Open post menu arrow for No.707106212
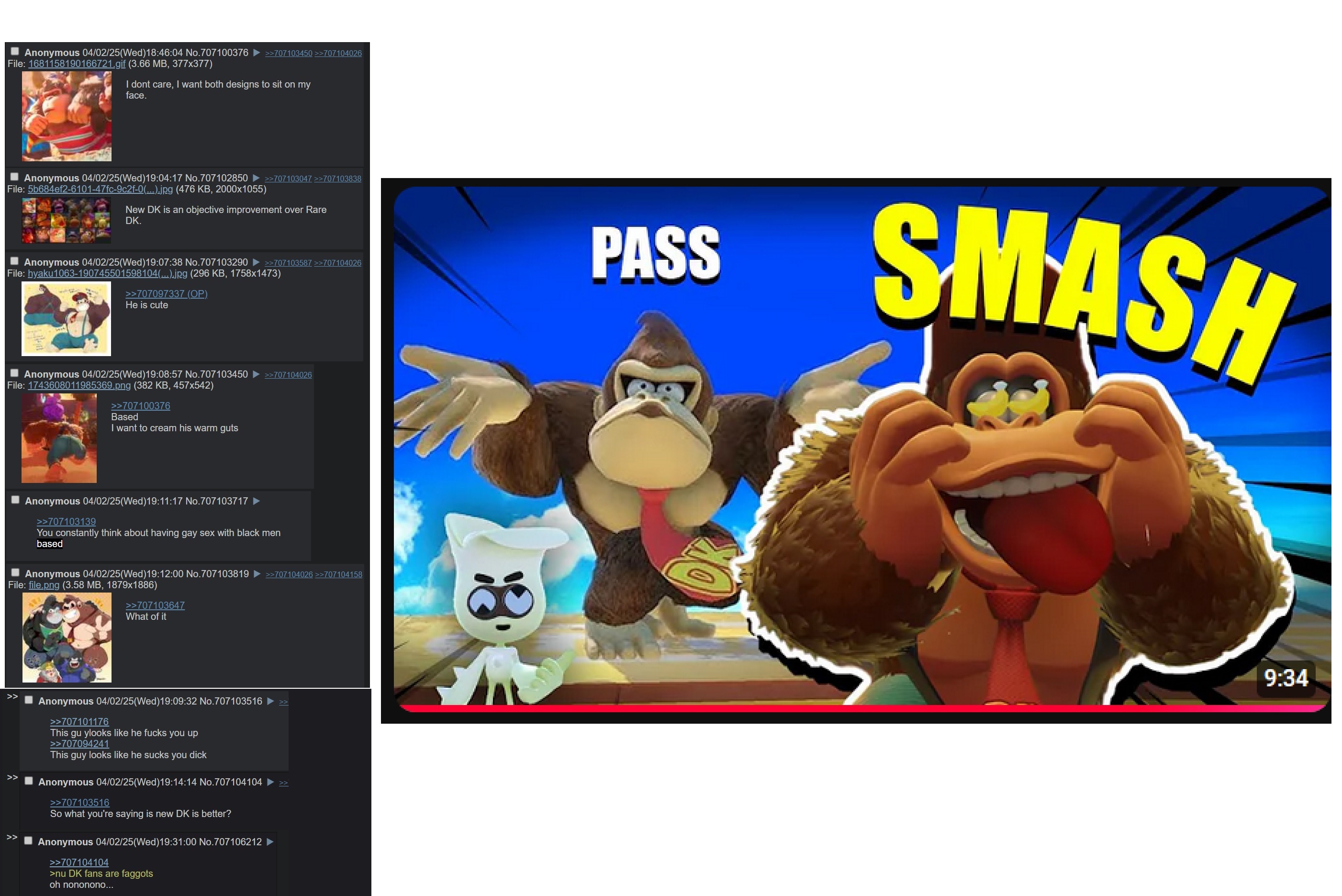 coord(270,842)
